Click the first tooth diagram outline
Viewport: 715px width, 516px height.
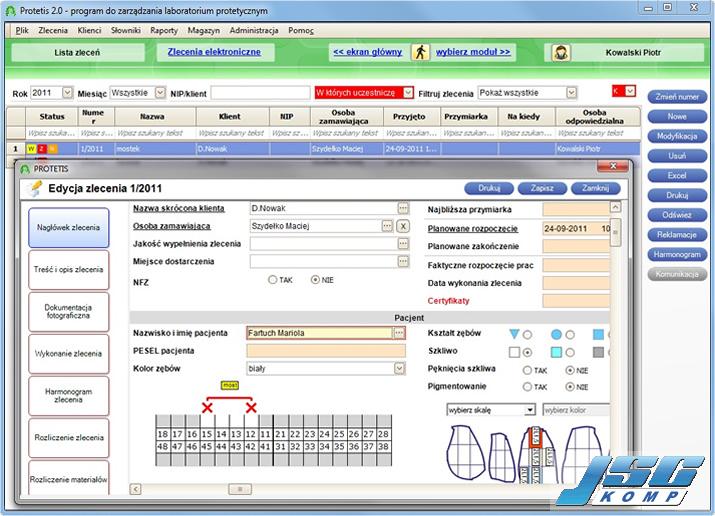[x=465, y=452]
